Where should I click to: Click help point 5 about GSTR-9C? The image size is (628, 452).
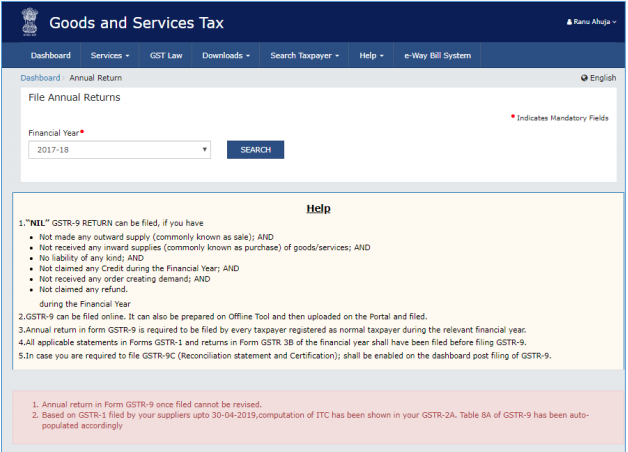pos(285,356)
